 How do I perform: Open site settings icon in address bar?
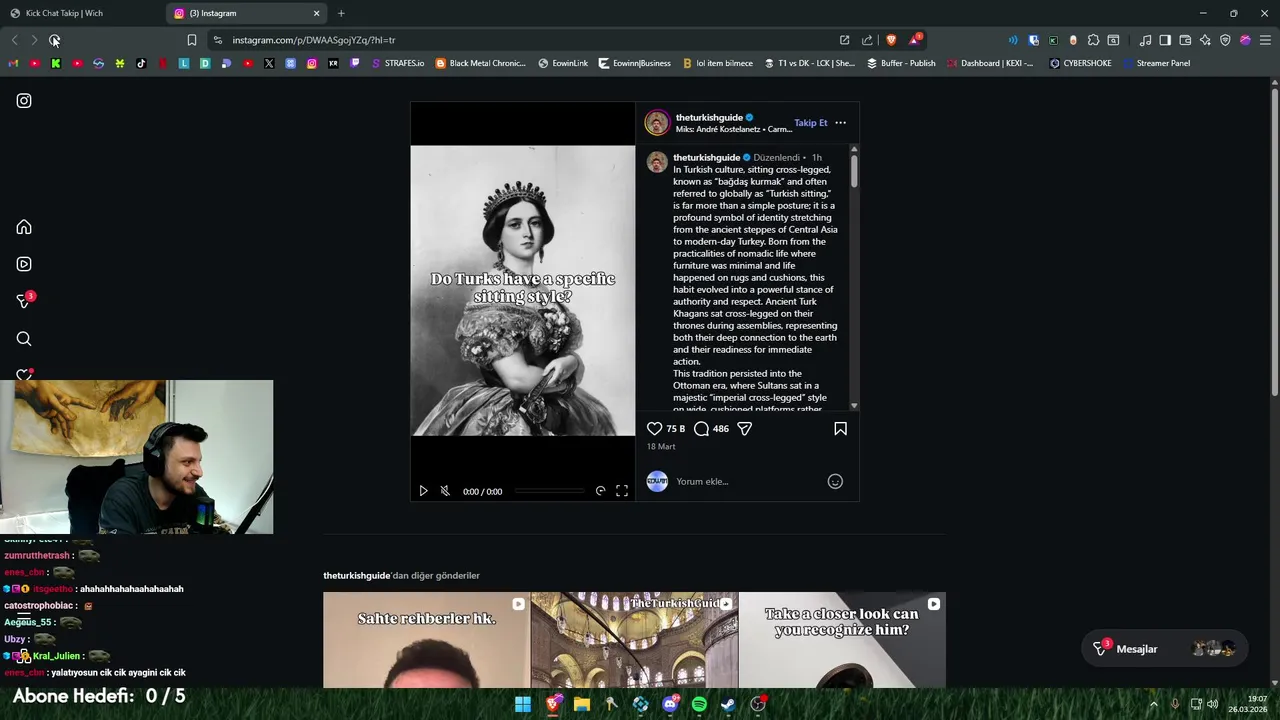218,40
